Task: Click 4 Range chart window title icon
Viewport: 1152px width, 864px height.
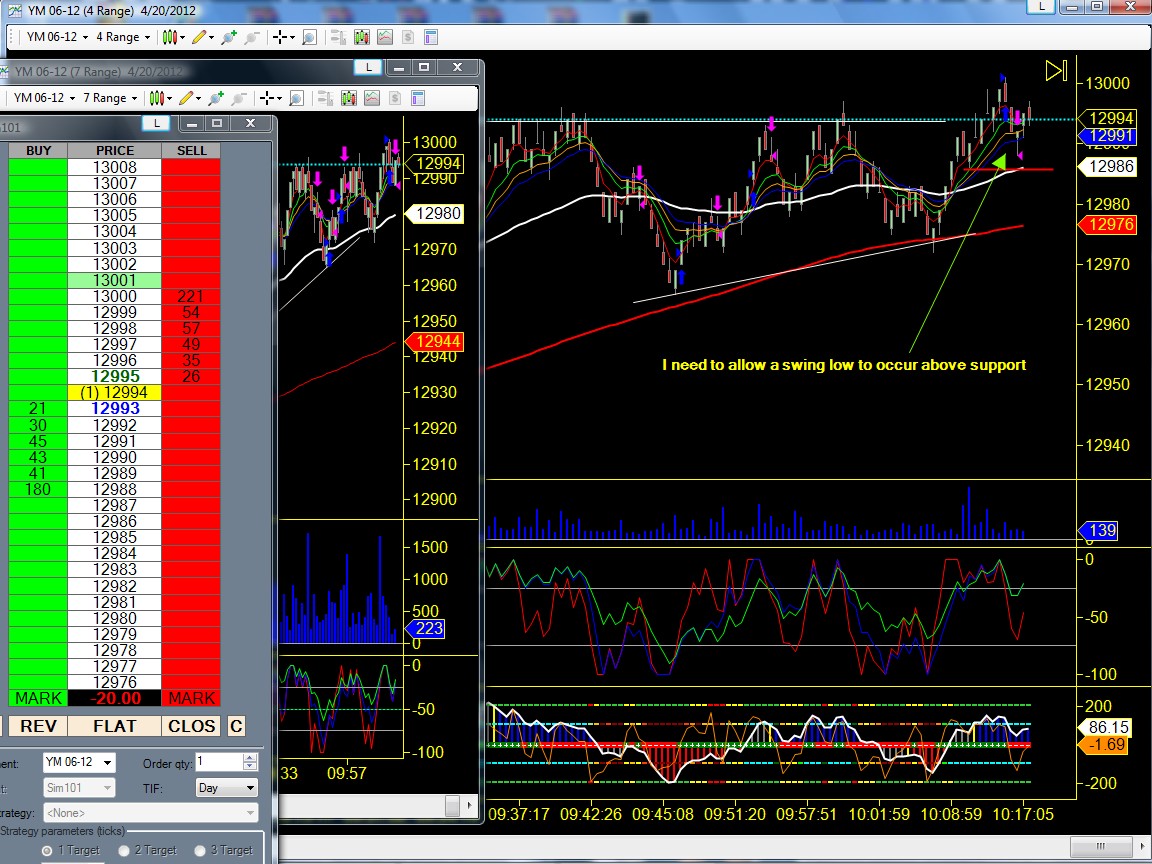Action: pos(14,10)
